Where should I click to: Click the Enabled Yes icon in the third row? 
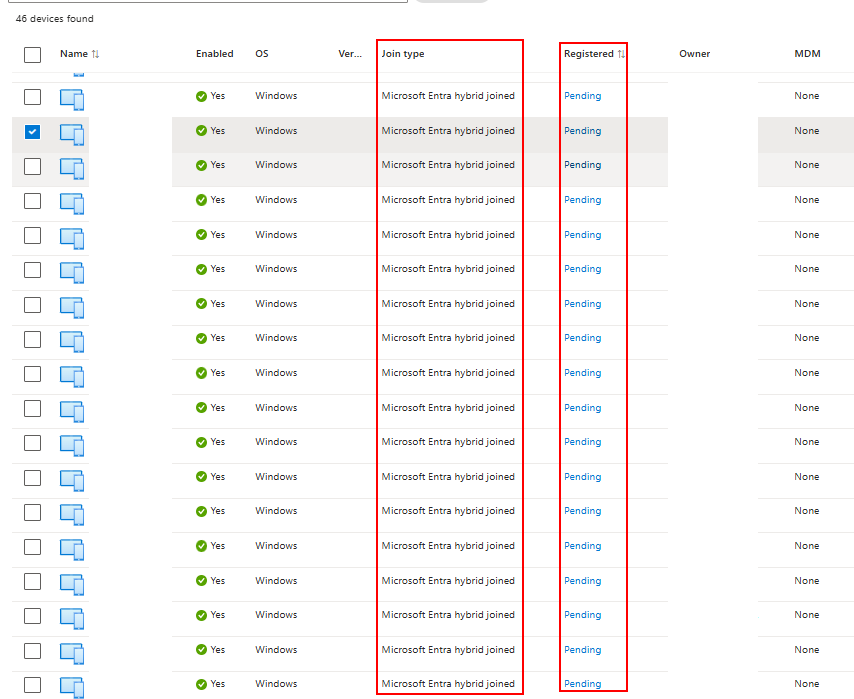199,164
